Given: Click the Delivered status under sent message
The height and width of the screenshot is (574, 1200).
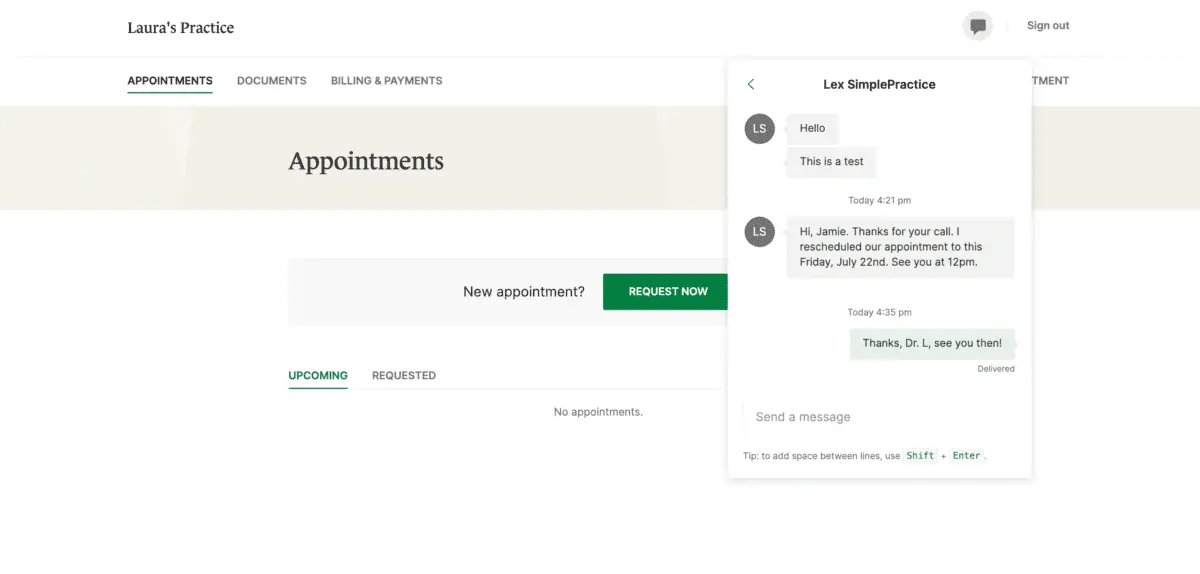Looking at the screenshot, I should click(x=996, y=369).
